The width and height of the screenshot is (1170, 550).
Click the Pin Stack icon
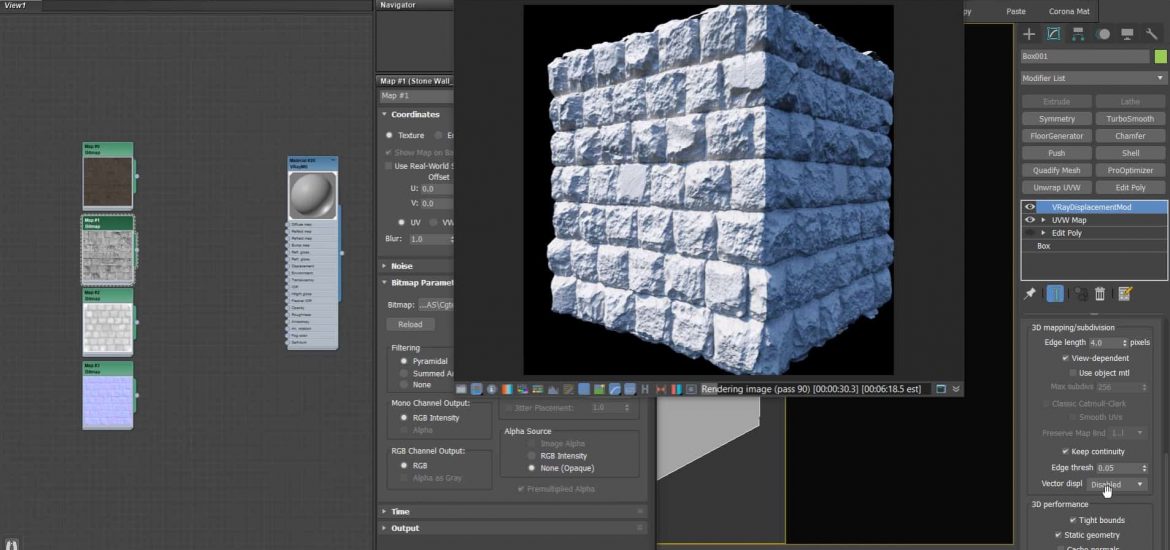tap(1030, 293)
